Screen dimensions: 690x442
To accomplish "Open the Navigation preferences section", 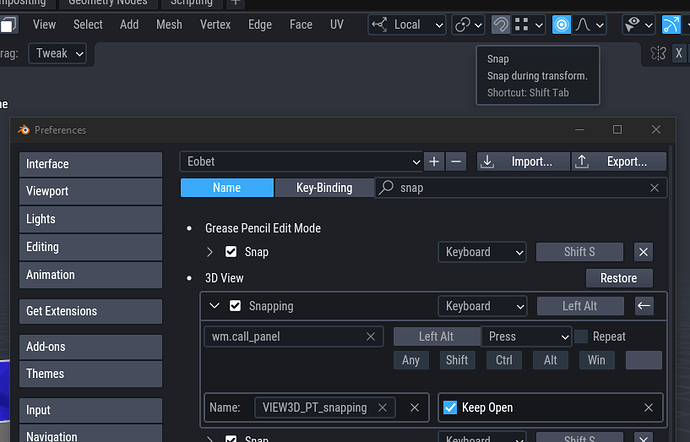I will (91, 434).
